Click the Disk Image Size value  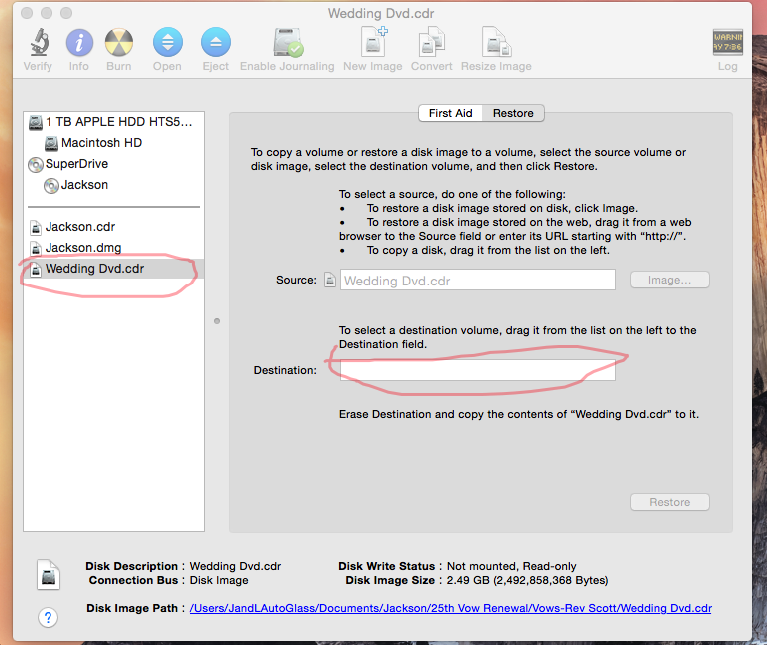point(527,580)
